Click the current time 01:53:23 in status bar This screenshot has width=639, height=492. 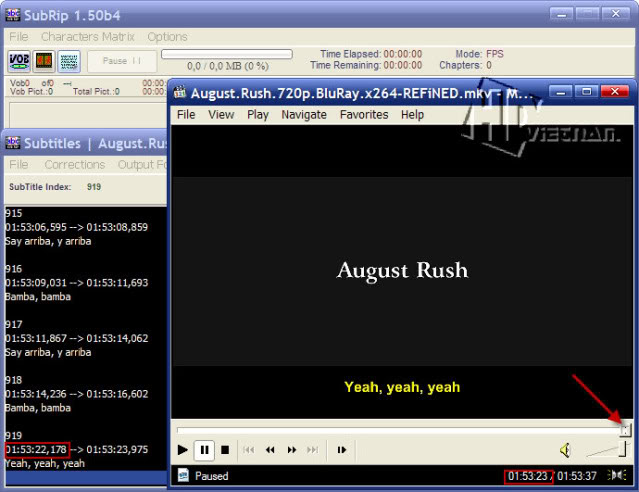tap(527, 476)
